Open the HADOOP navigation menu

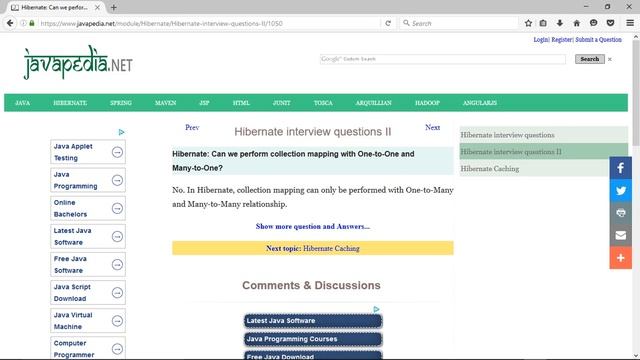[x=427, y=103]
